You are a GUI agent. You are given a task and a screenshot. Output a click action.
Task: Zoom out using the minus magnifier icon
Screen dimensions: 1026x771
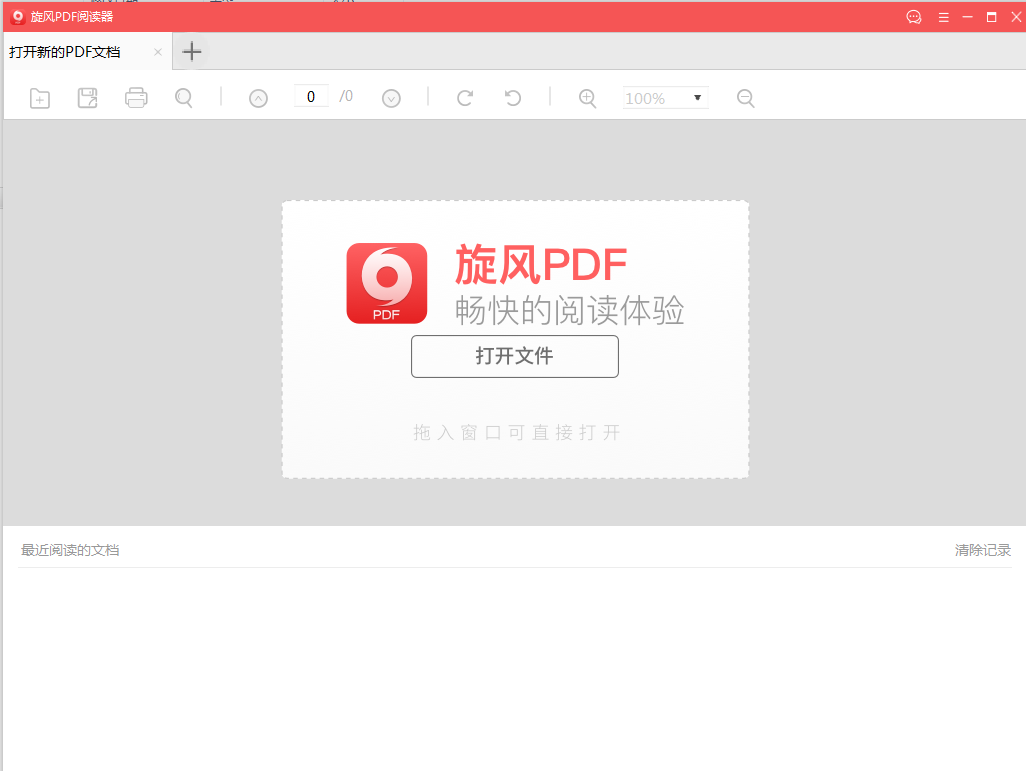745,97
